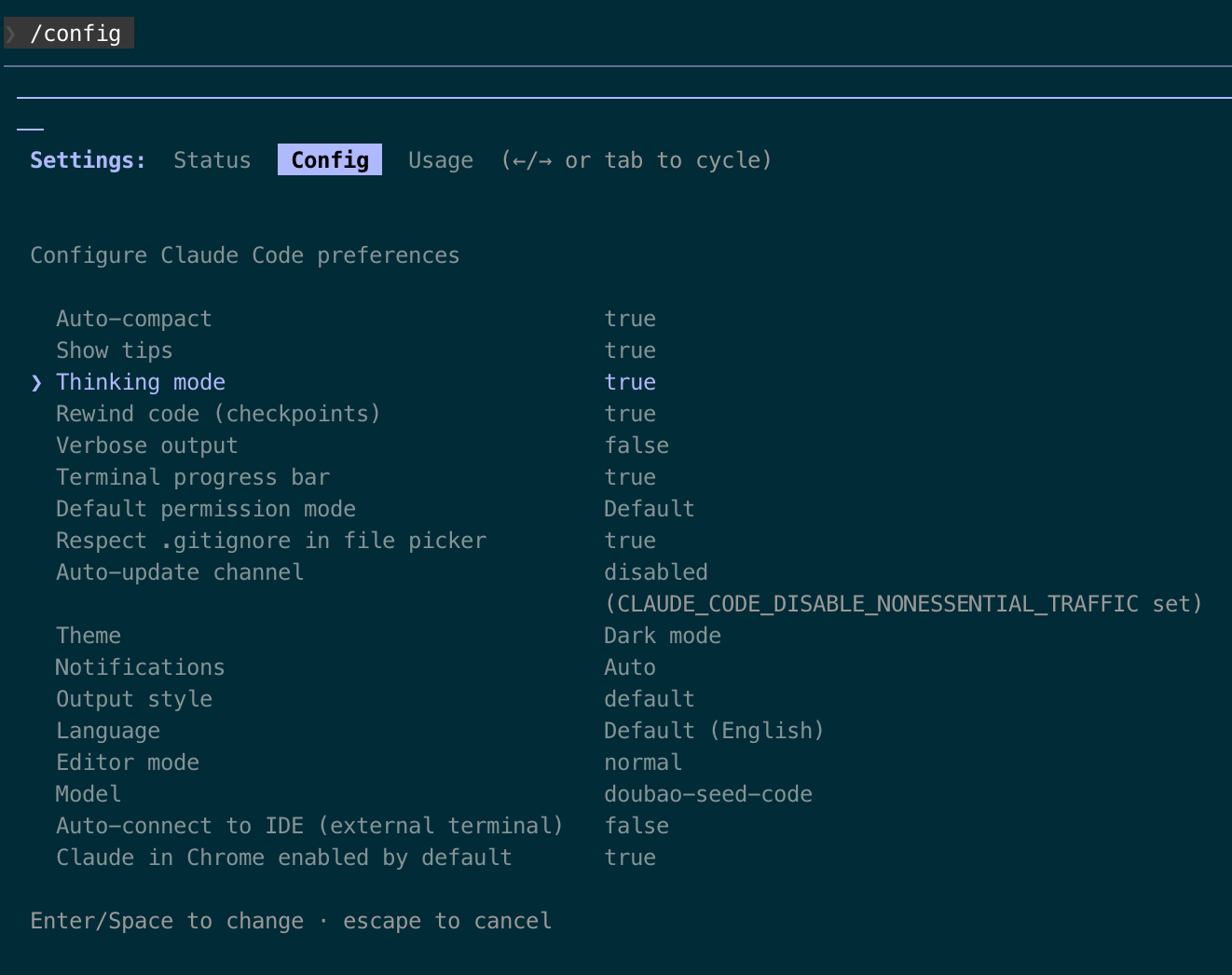Toggle Show tips value

[630, 350]
